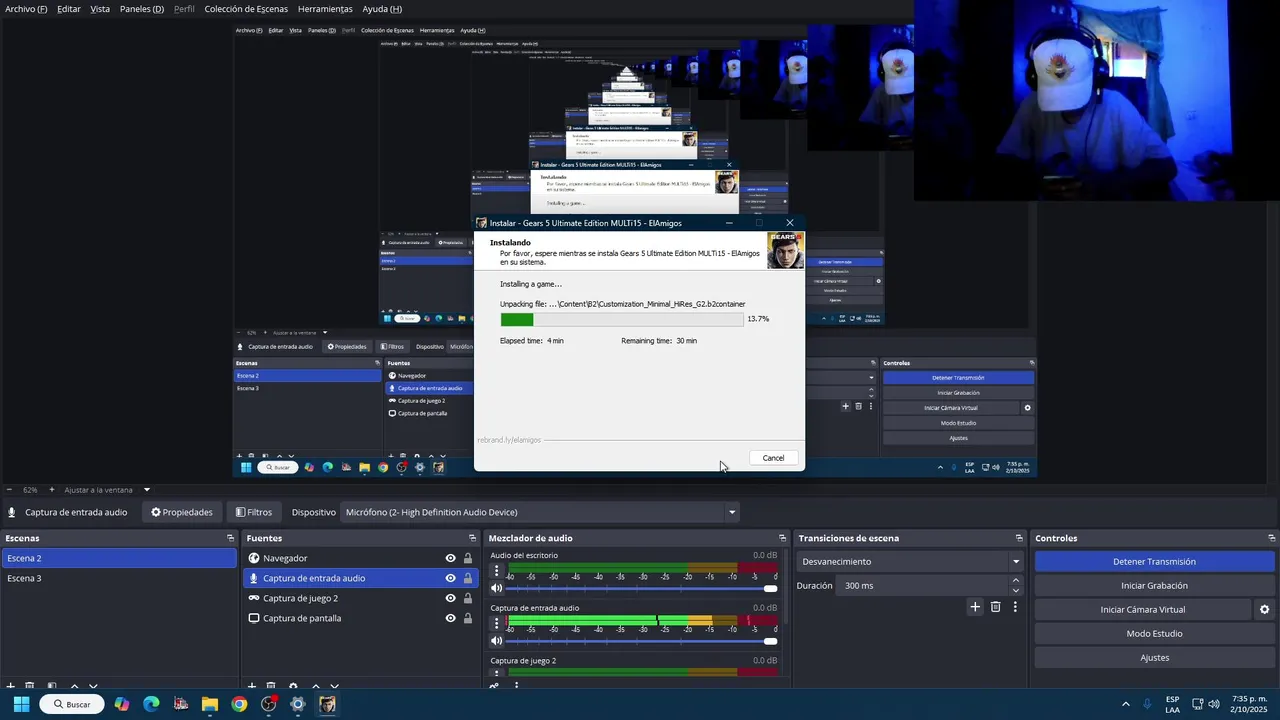Click the Duración 300 ms field

coord(922,585)
